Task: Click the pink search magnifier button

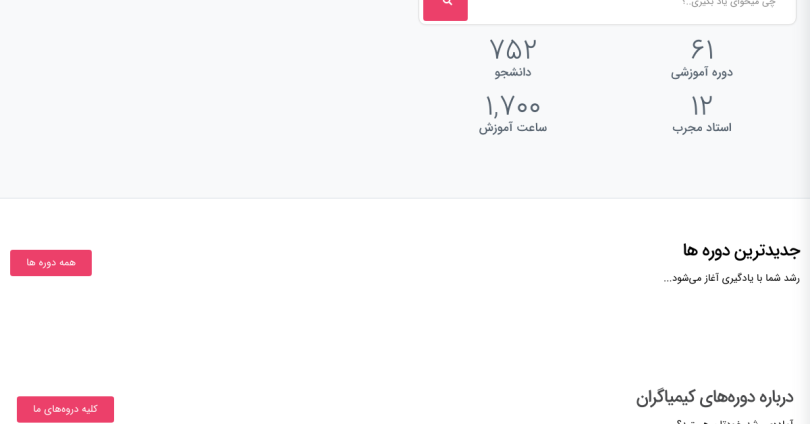Action: (x=445, y=5)
